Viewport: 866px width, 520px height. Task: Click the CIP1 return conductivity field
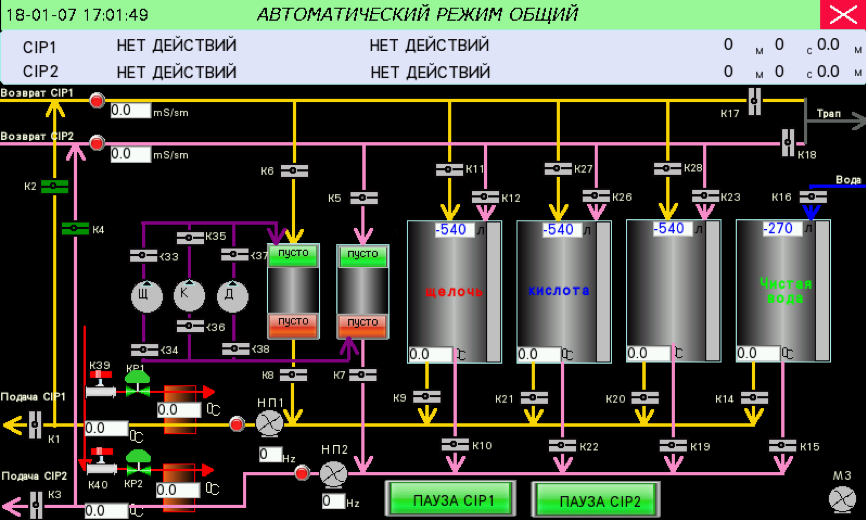[x=130, y=110]
